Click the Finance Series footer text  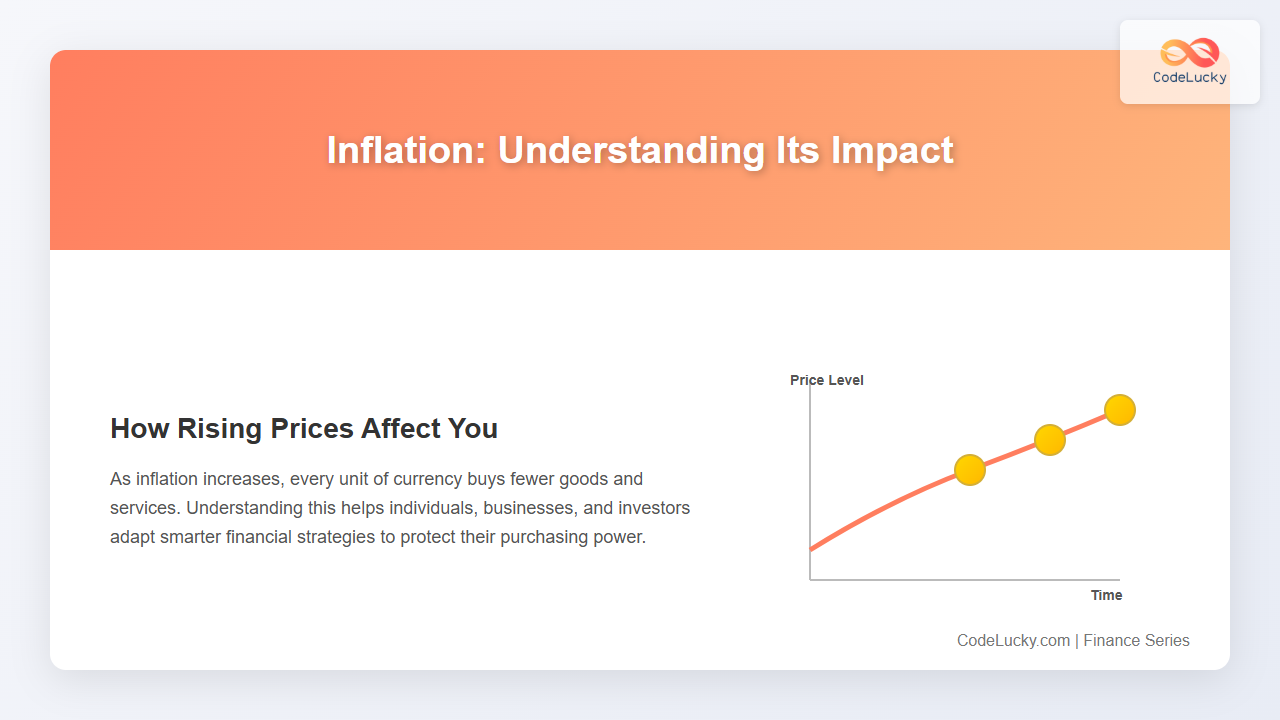(1137, 640)
